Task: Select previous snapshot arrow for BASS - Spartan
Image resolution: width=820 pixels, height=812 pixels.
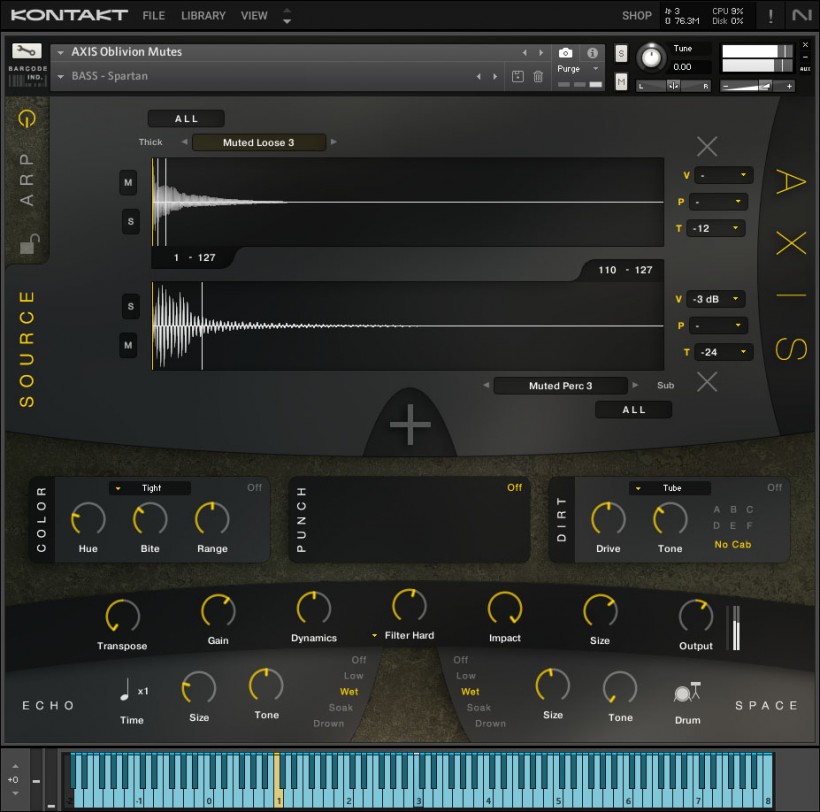Action: click(x=479, y=76)
